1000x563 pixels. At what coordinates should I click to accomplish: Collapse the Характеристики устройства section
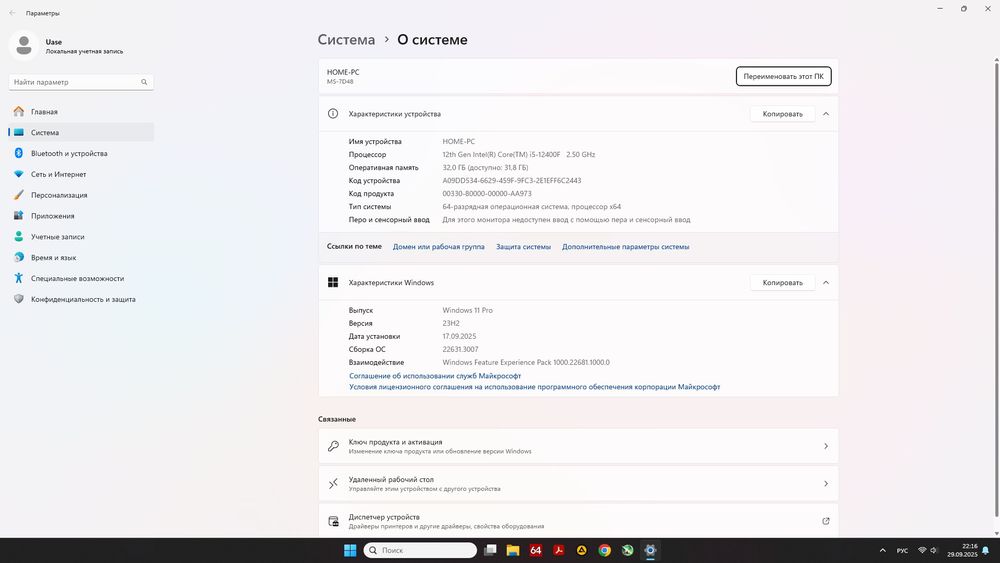[826, 114]
